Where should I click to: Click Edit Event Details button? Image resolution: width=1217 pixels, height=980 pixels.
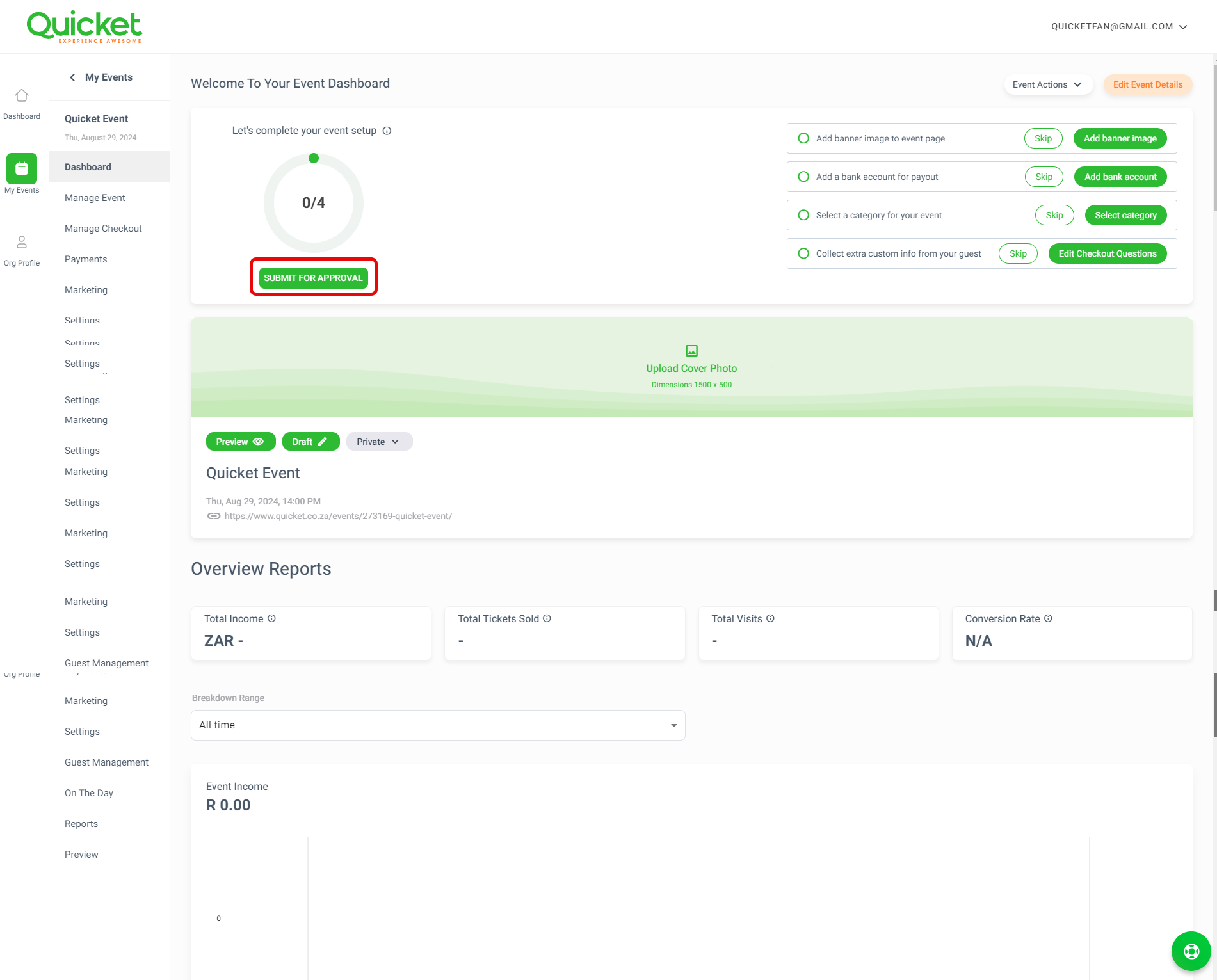[x=1148, y=84]
